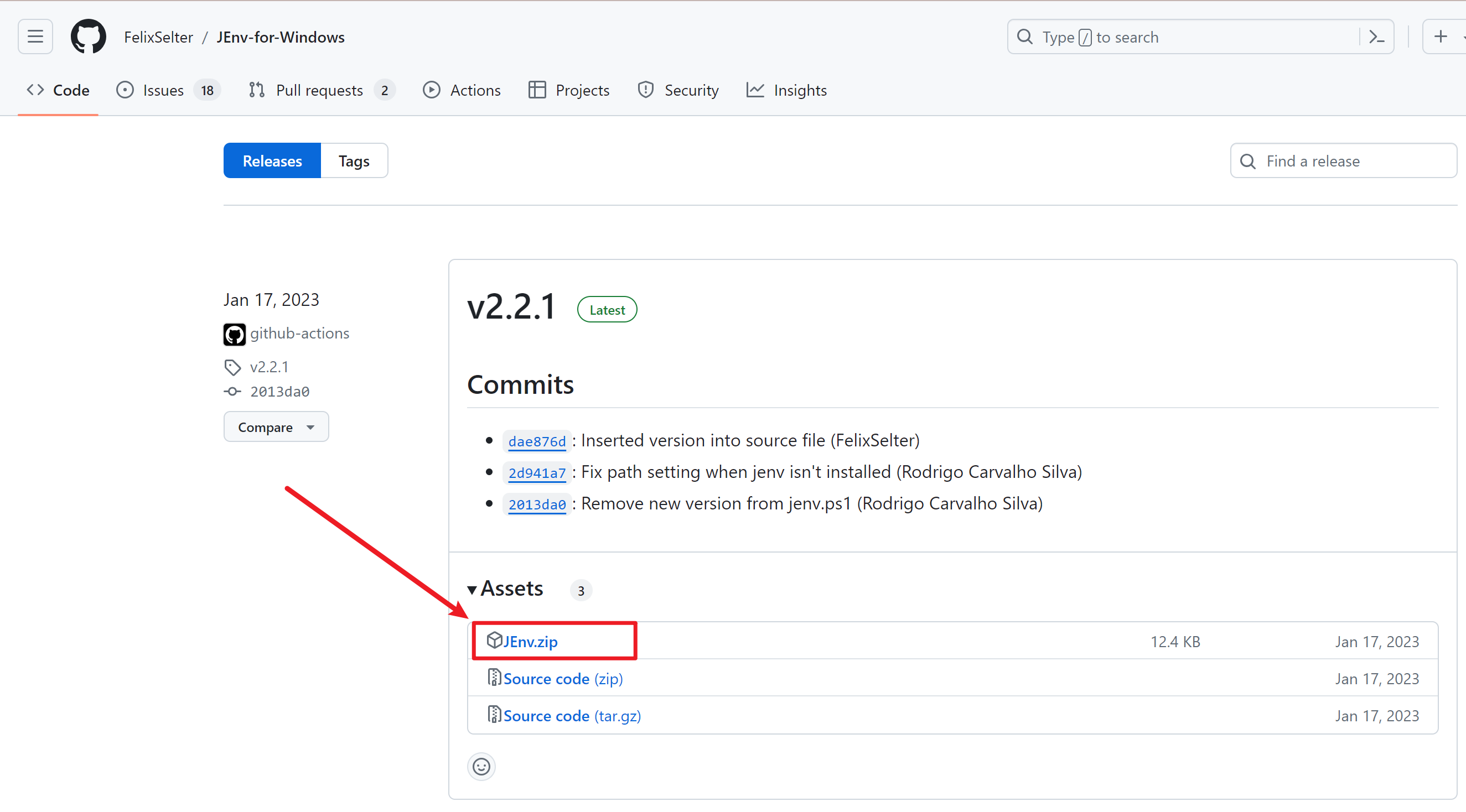The image size is (1466, 812).
Task: Open the Insights tab icon
Action: point(756,89)
